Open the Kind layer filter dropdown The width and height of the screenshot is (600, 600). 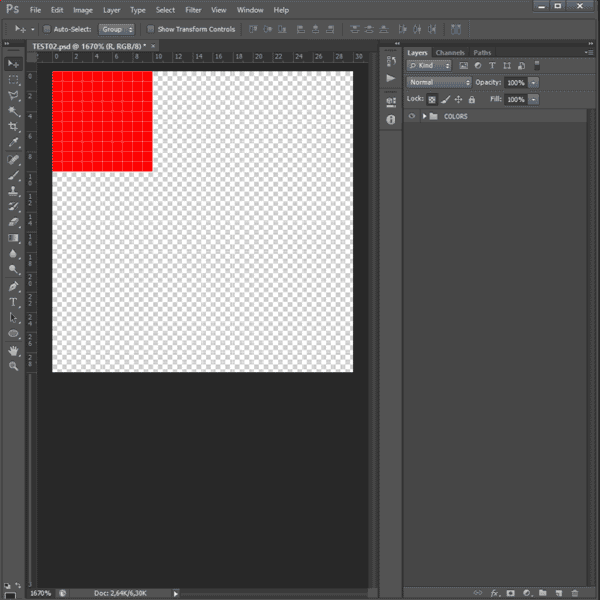[429, 65]
